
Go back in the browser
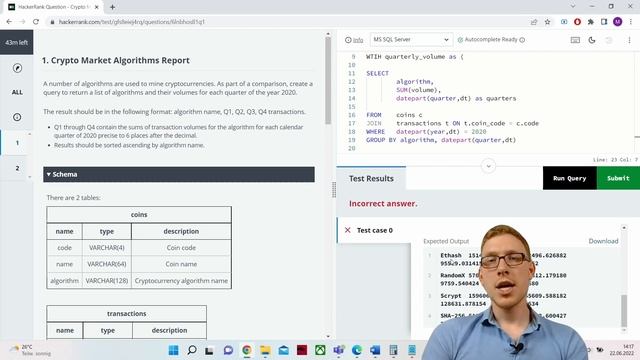click(9, 22)
